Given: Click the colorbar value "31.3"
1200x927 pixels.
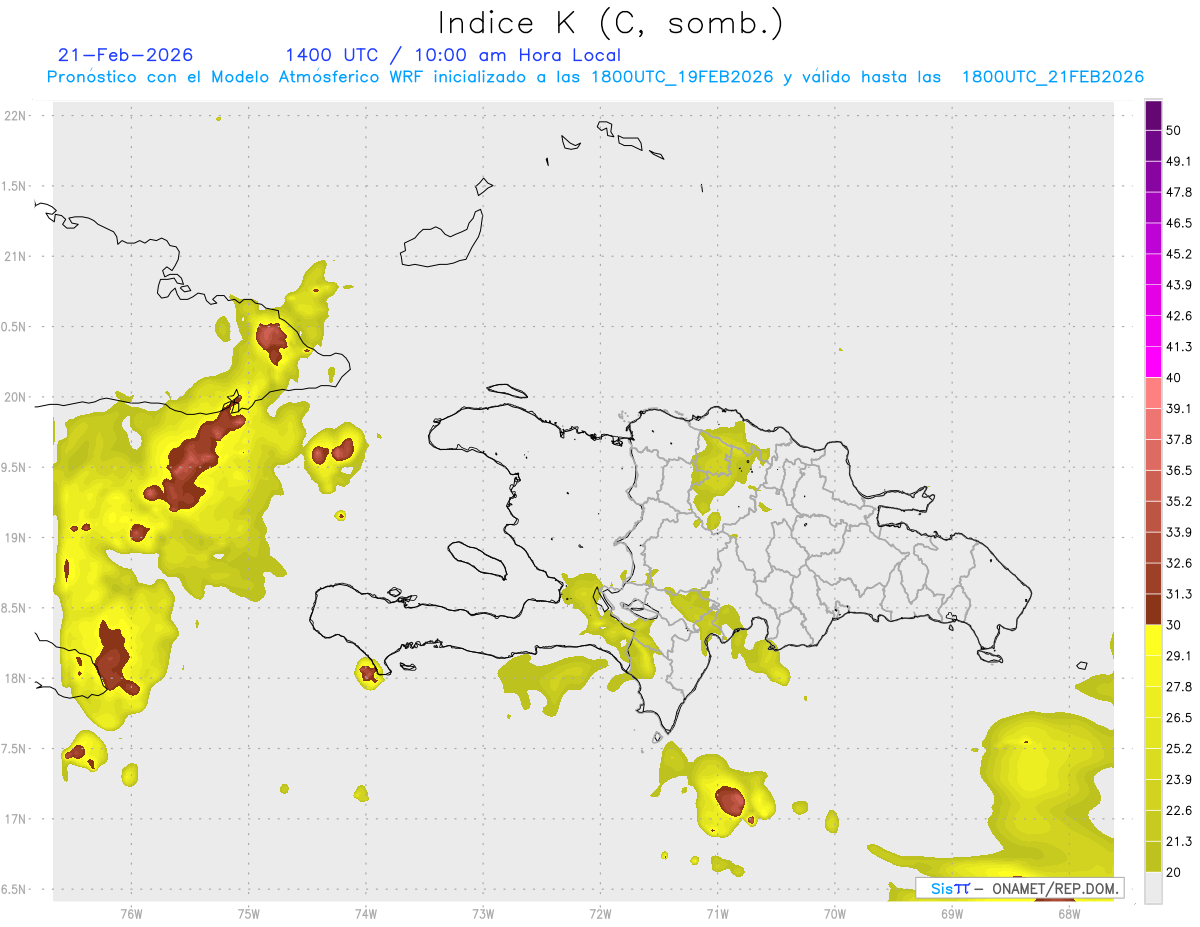Looking at the screenshot, I should [x=1179, y=594].
